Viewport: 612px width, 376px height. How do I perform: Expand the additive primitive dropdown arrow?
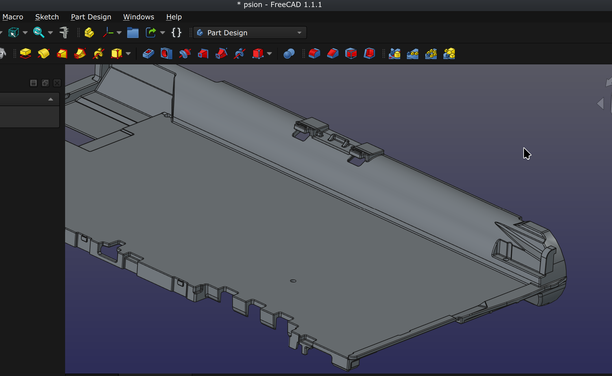click(128, 53)
